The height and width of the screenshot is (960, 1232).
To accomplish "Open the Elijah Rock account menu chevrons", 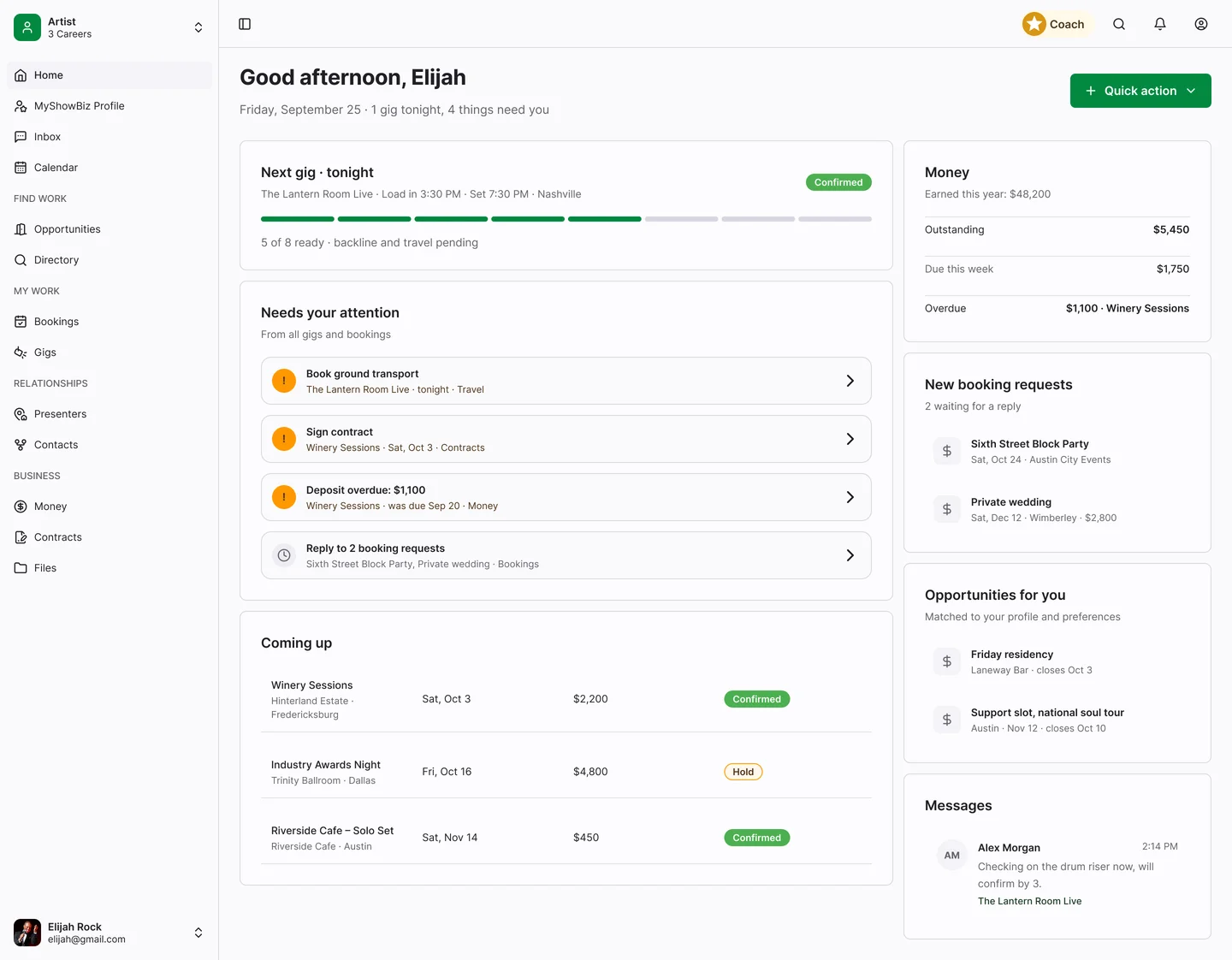I will click(198, 933).
